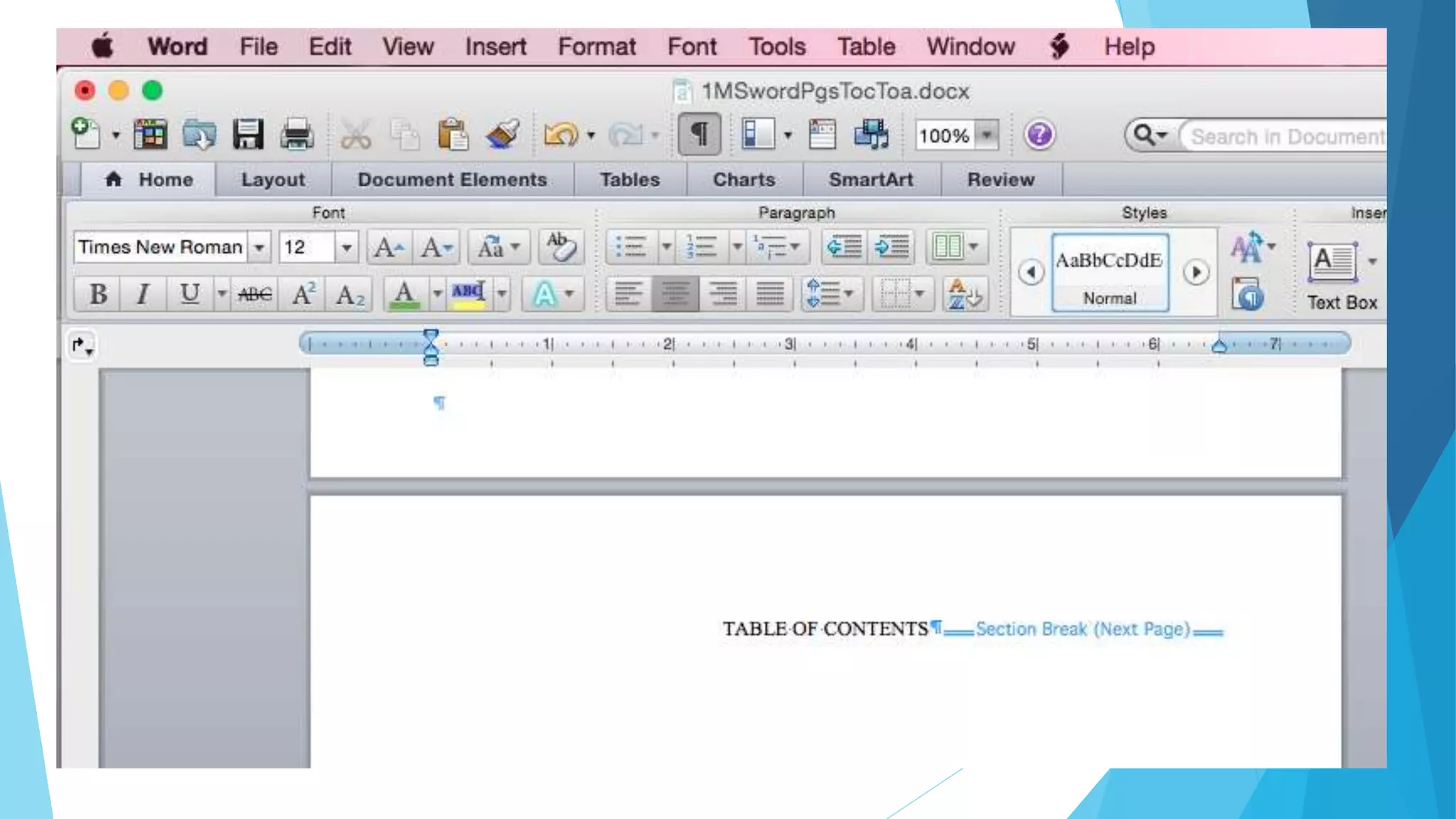Click the Format Painter brush icon
Screen dimensions: 1456x819
click(503, 134)
